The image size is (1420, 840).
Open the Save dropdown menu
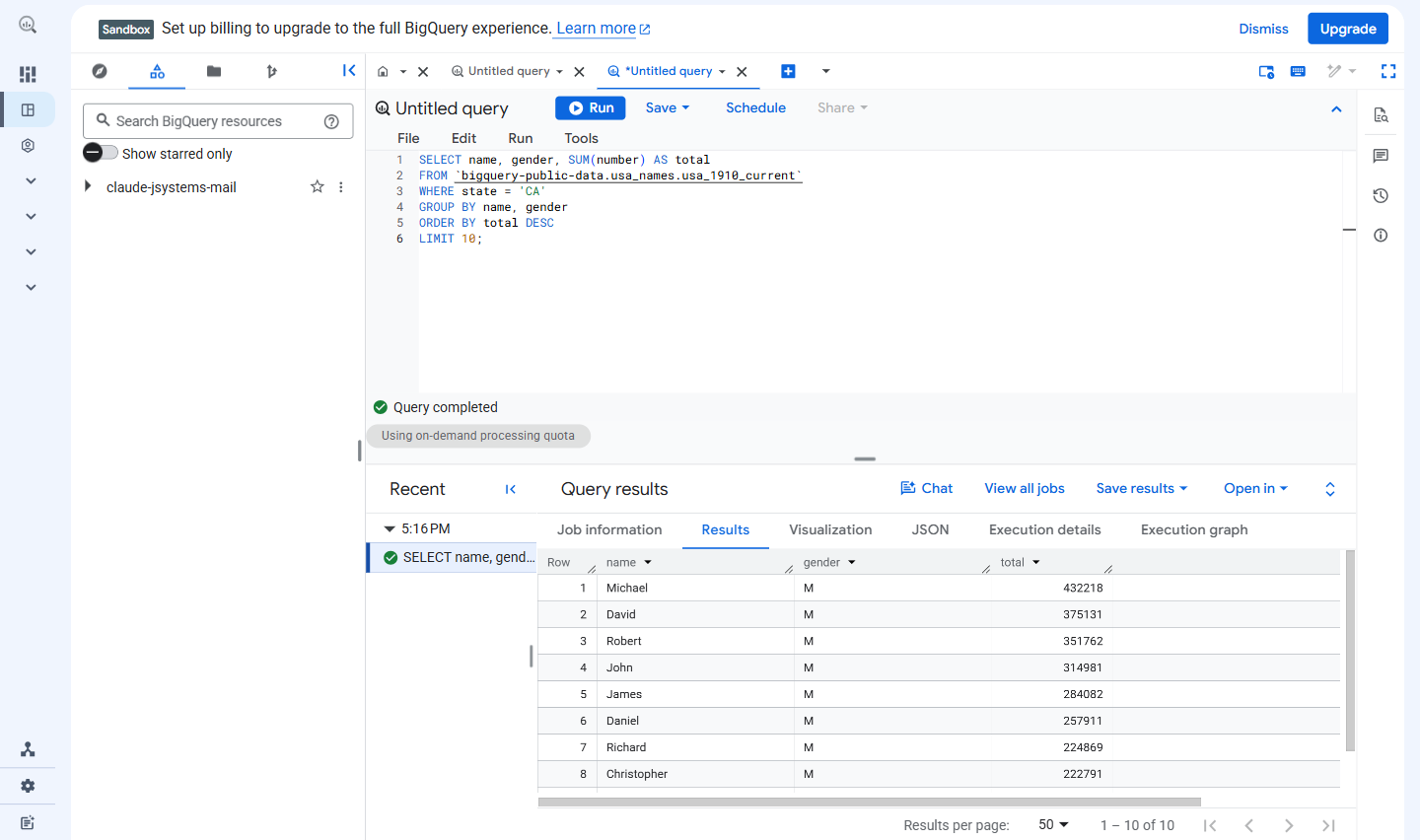coord(668,107)
